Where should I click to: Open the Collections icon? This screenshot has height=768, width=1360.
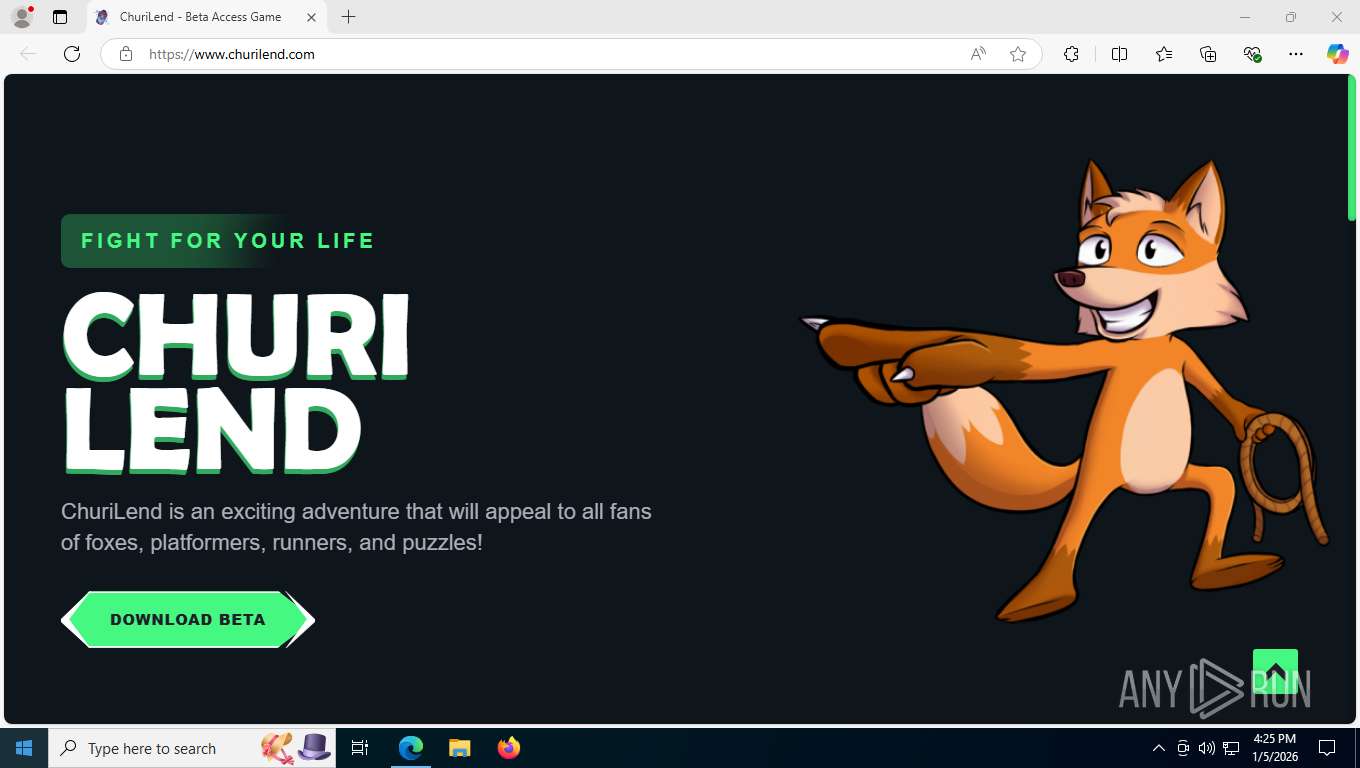click(x=1208, y=54)
